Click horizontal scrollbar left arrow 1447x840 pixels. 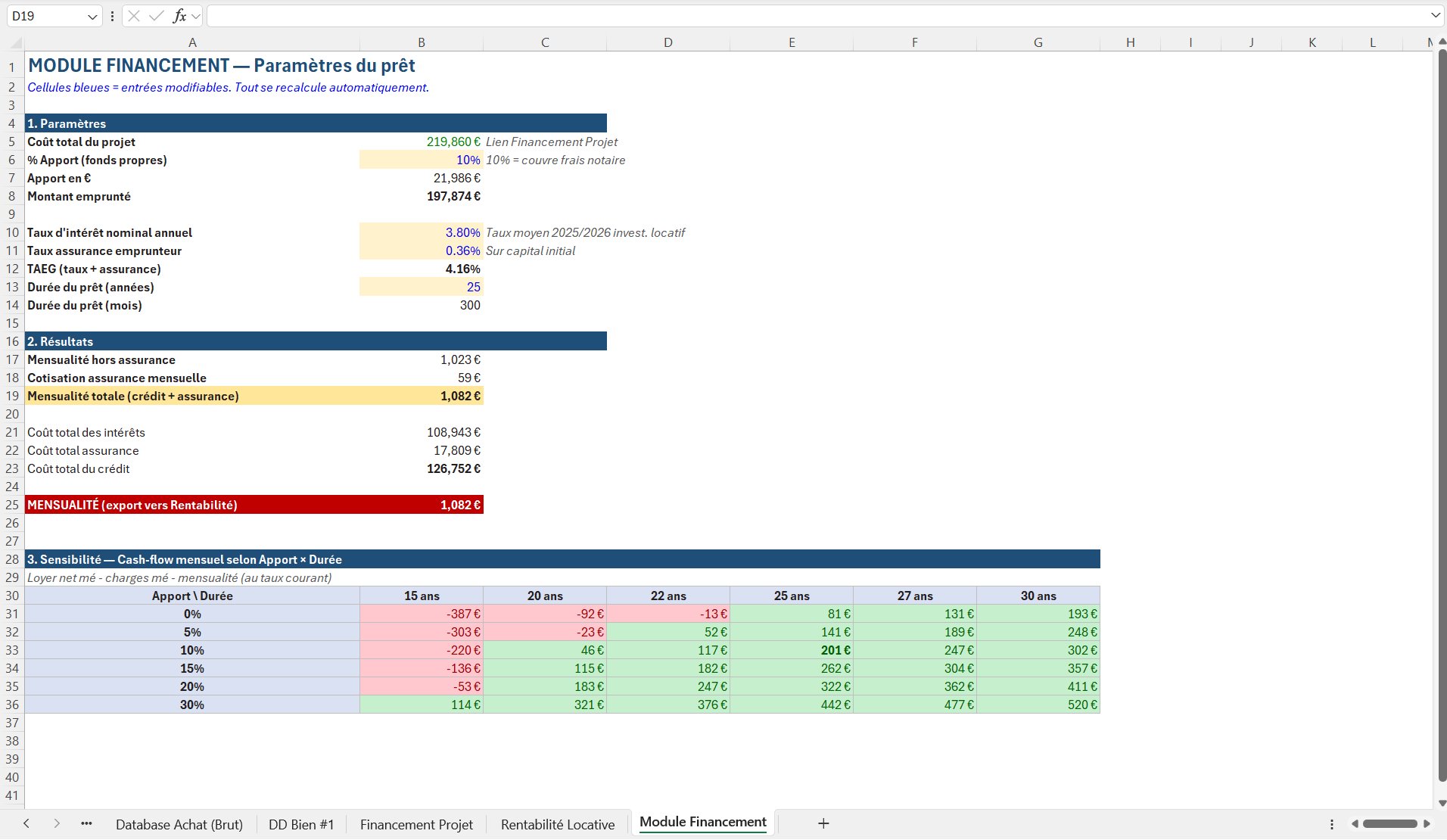[1355, 824]
